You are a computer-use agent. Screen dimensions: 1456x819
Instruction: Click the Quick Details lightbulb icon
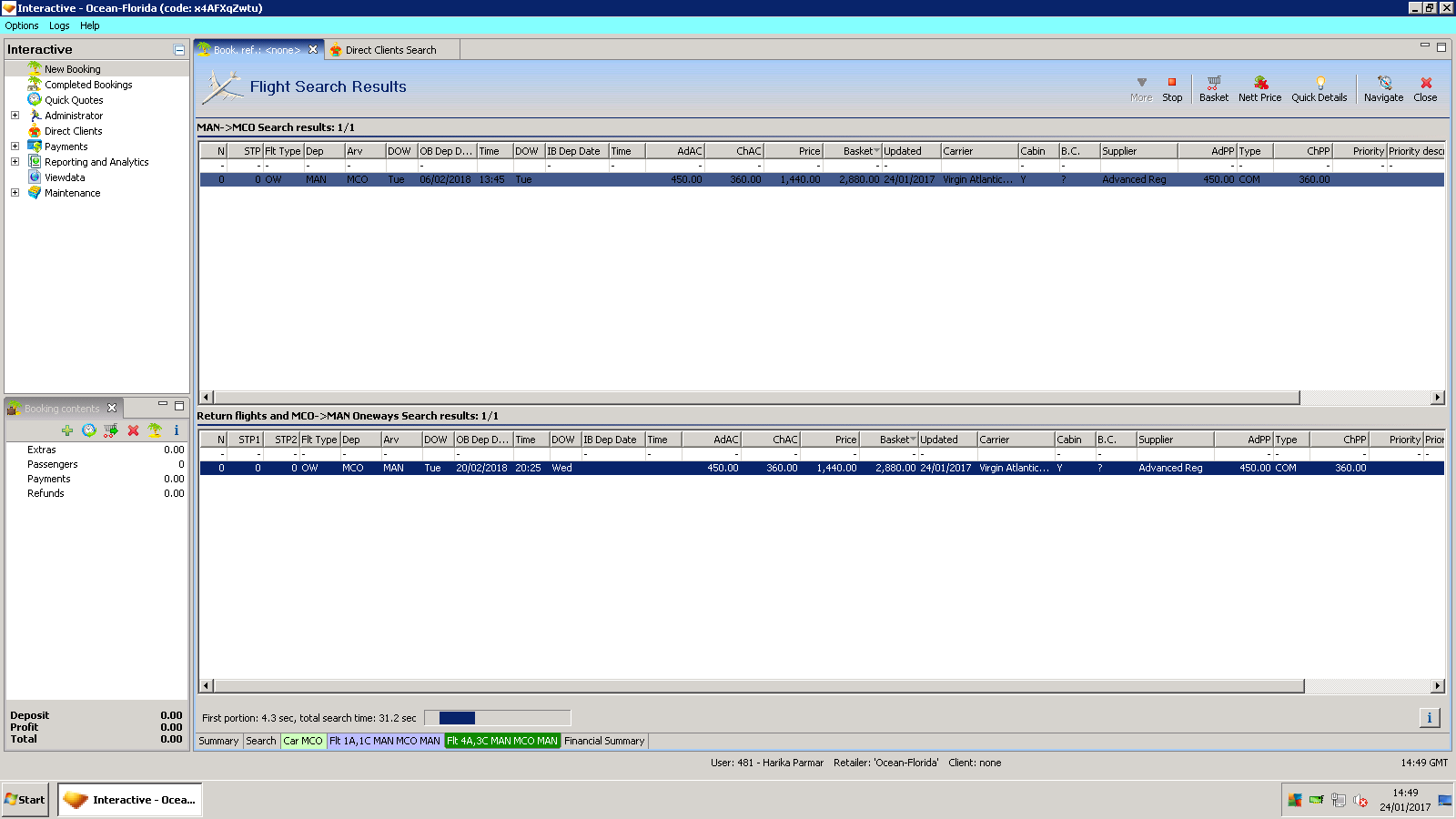click(x=1319, y=88)
